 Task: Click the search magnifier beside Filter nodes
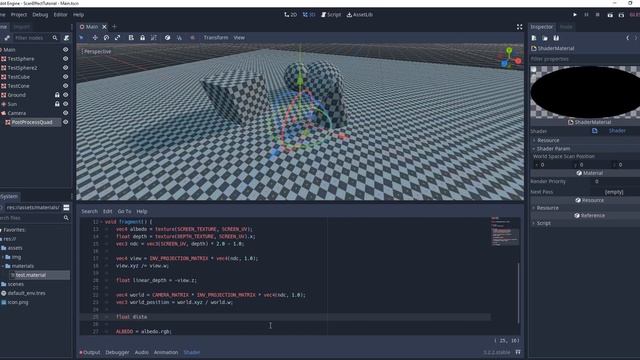pos(55,38)
